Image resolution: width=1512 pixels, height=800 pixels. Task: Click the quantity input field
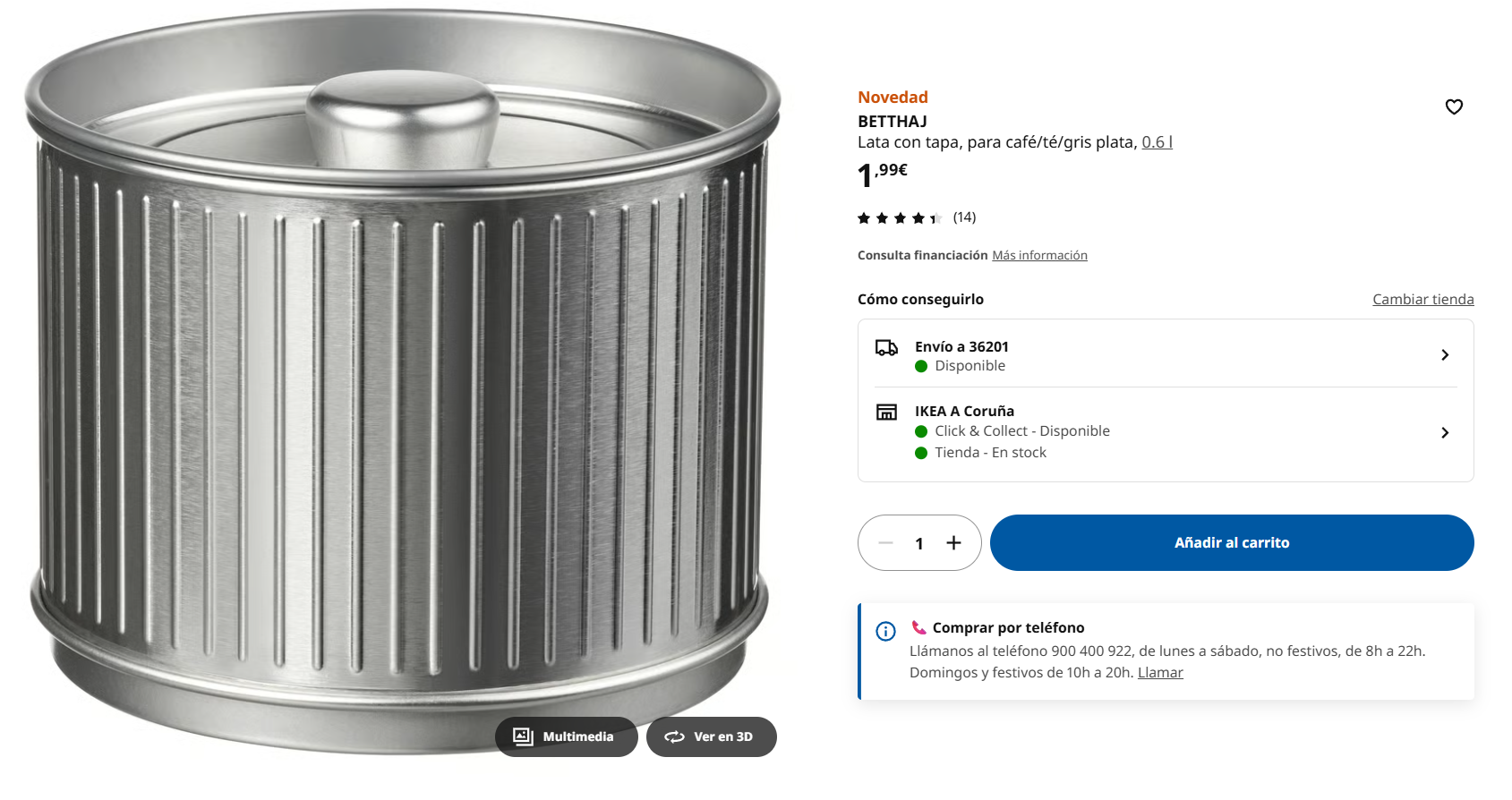(x=919, y=543)
